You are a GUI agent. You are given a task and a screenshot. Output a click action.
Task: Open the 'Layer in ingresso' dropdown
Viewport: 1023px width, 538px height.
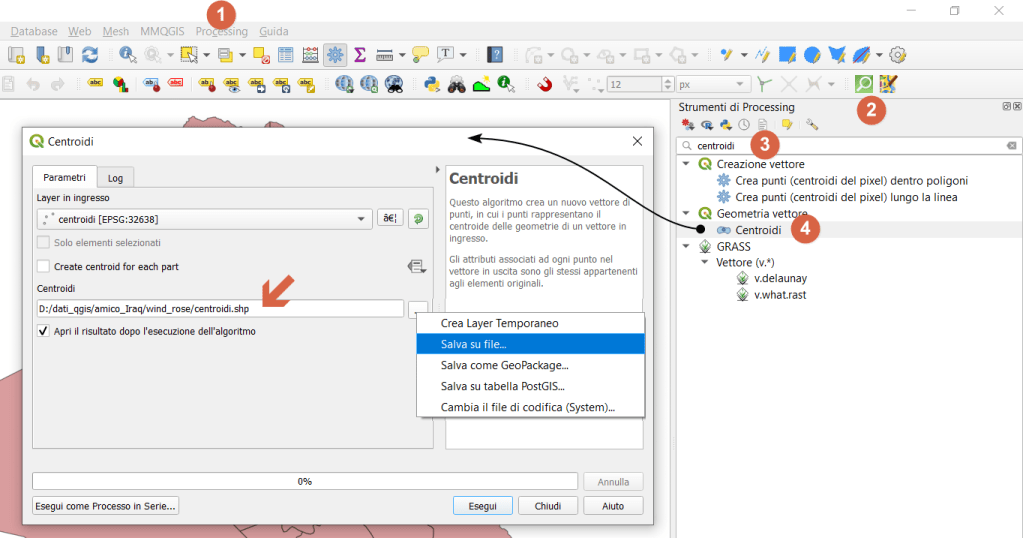(203, 218)
